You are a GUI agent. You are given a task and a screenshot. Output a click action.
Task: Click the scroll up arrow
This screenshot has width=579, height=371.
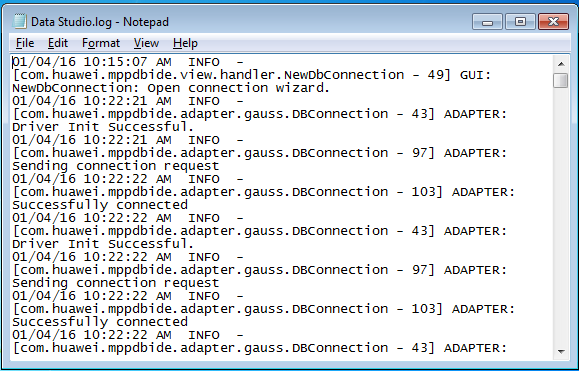[561, 64]
